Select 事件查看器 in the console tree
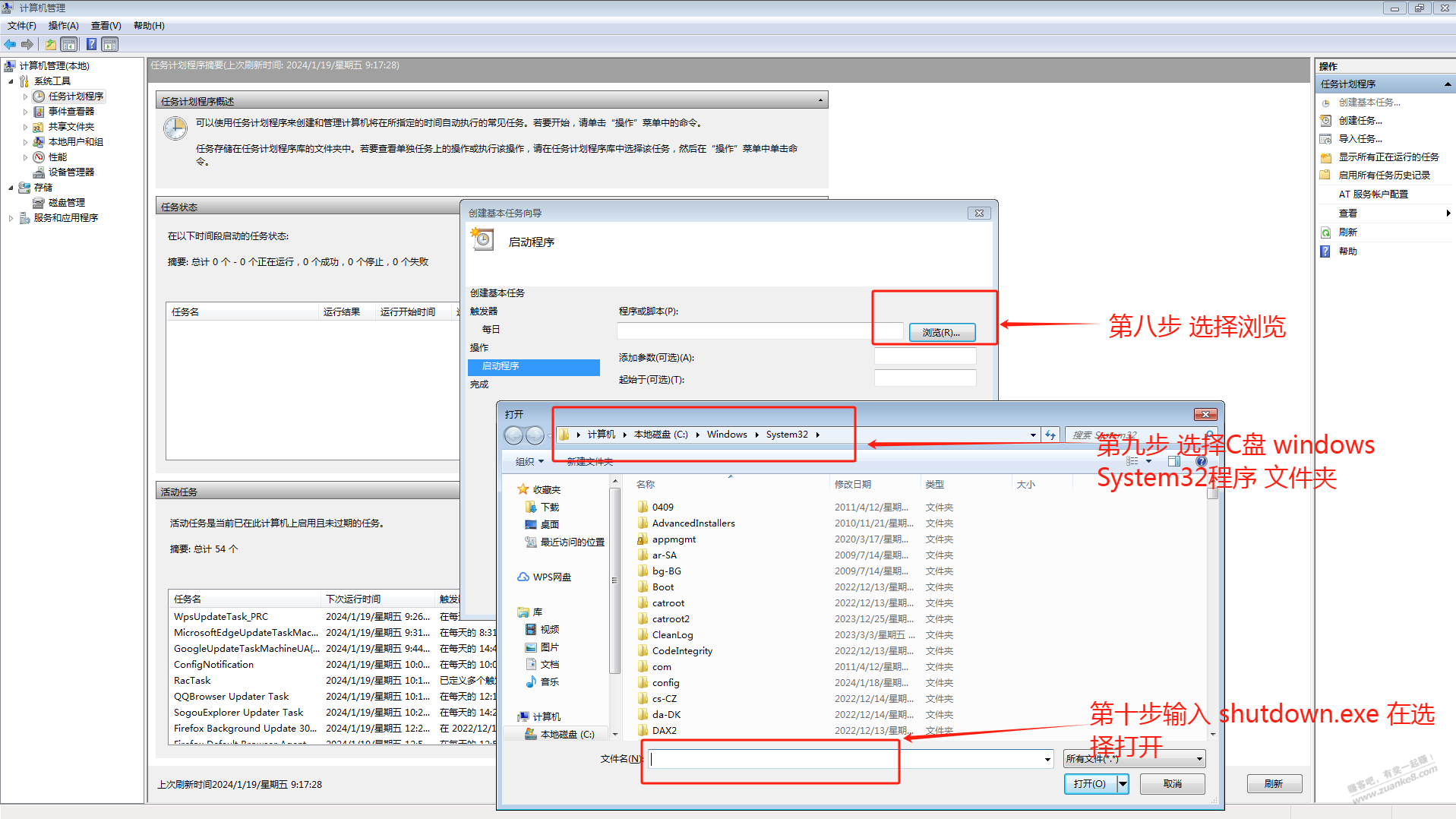Image resolution: width=1456 pixels, height=819 pixels. point(71,112)
